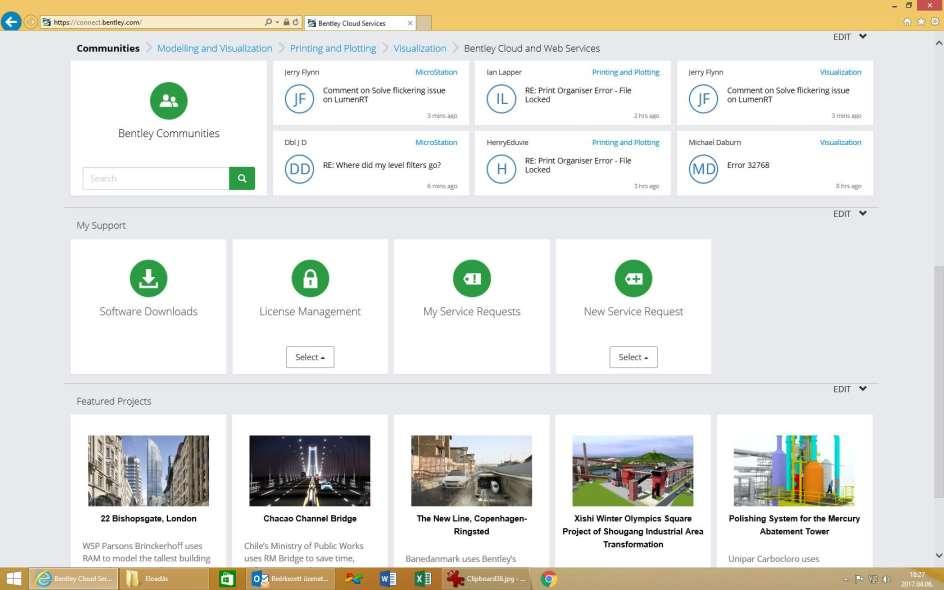Go back with the browser back arrow
Screen dimensions: 944x590
click(11, 22)
